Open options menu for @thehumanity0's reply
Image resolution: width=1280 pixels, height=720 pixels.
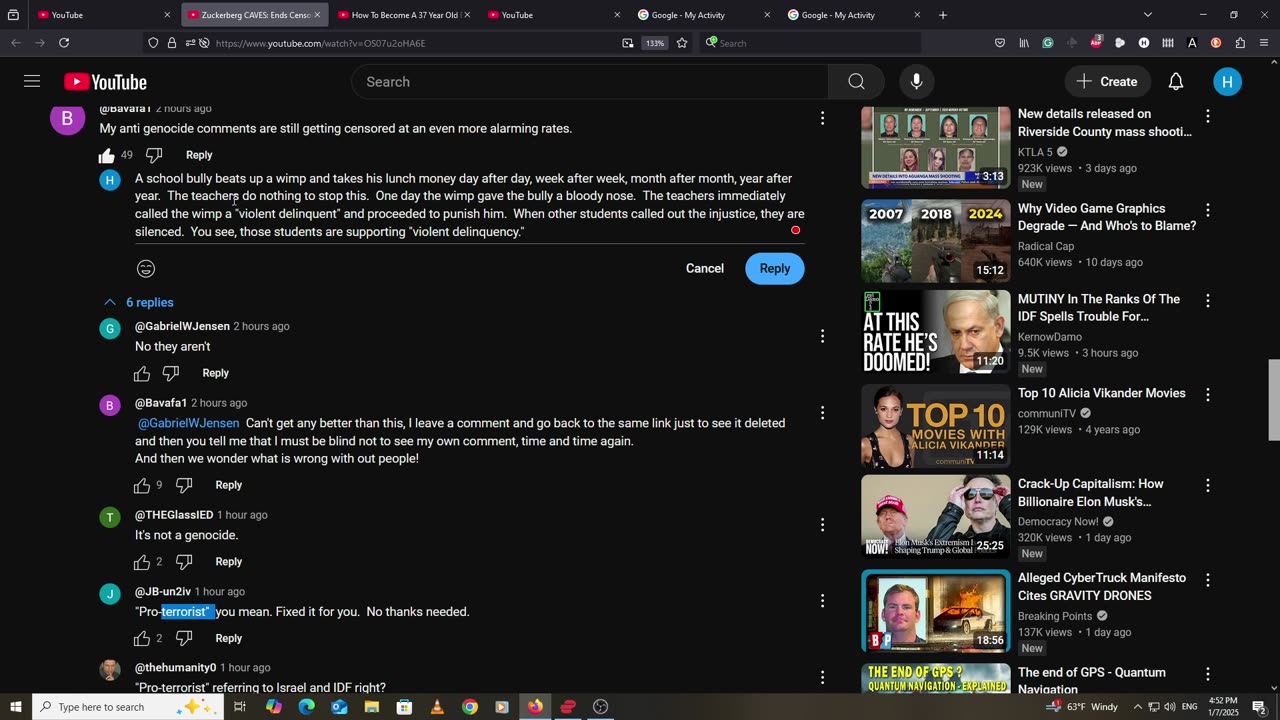click(x=822, y=677)
